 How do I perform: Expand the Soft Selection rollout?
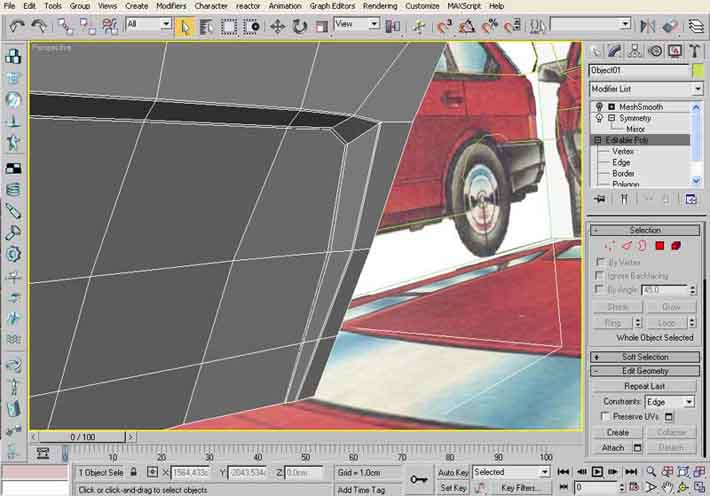click(x=645, y=356)
